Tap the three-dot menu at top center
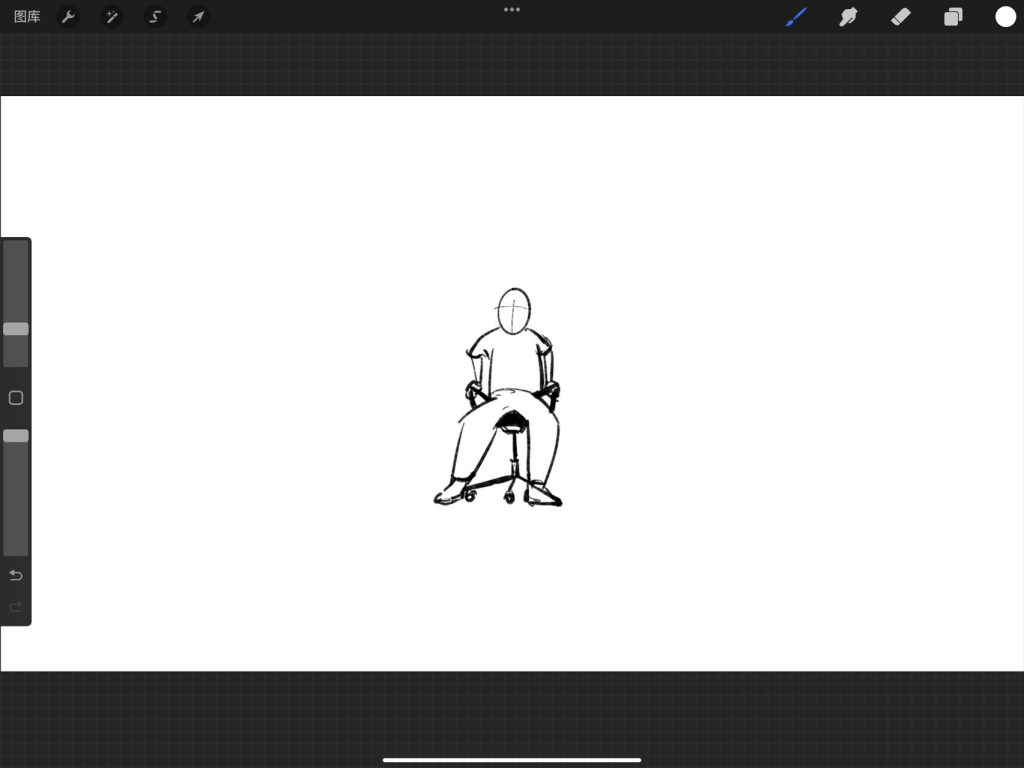 [512, 9]
